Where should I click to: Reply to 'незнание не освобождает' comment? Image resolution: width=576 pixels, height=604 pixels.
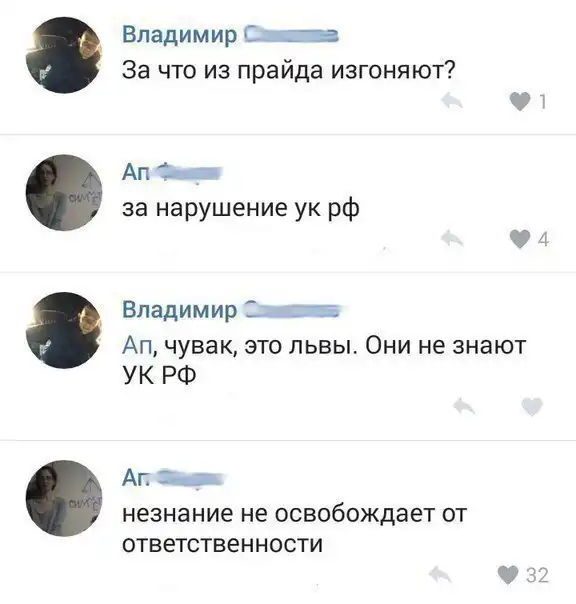click(x=440, y=574)
